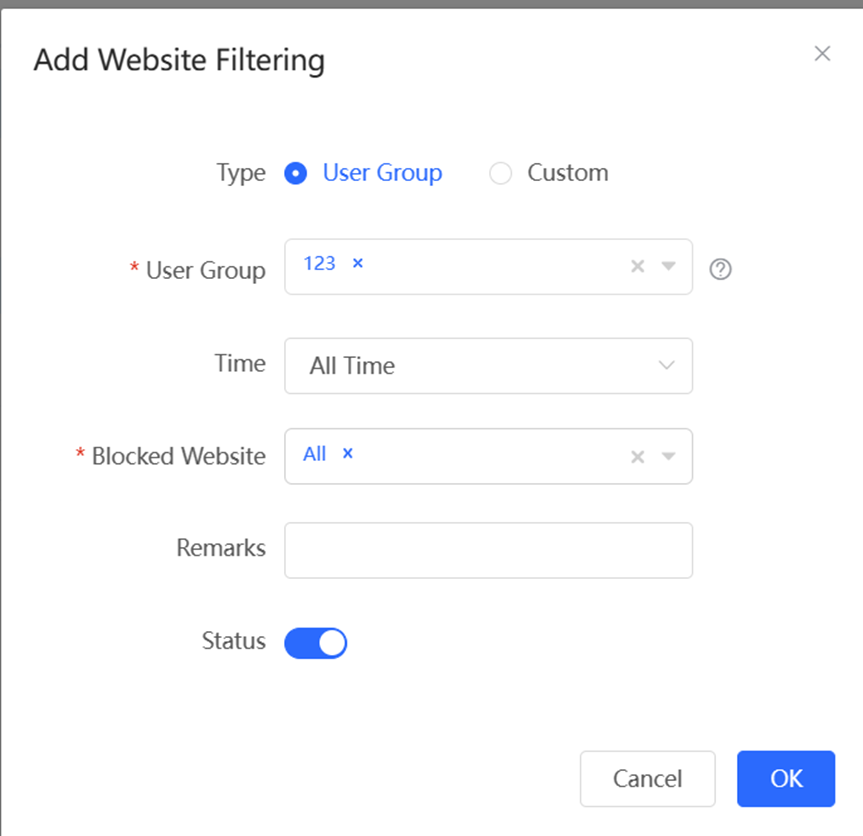
Task: Open User Group help tooltip icon
Action: 720,269
